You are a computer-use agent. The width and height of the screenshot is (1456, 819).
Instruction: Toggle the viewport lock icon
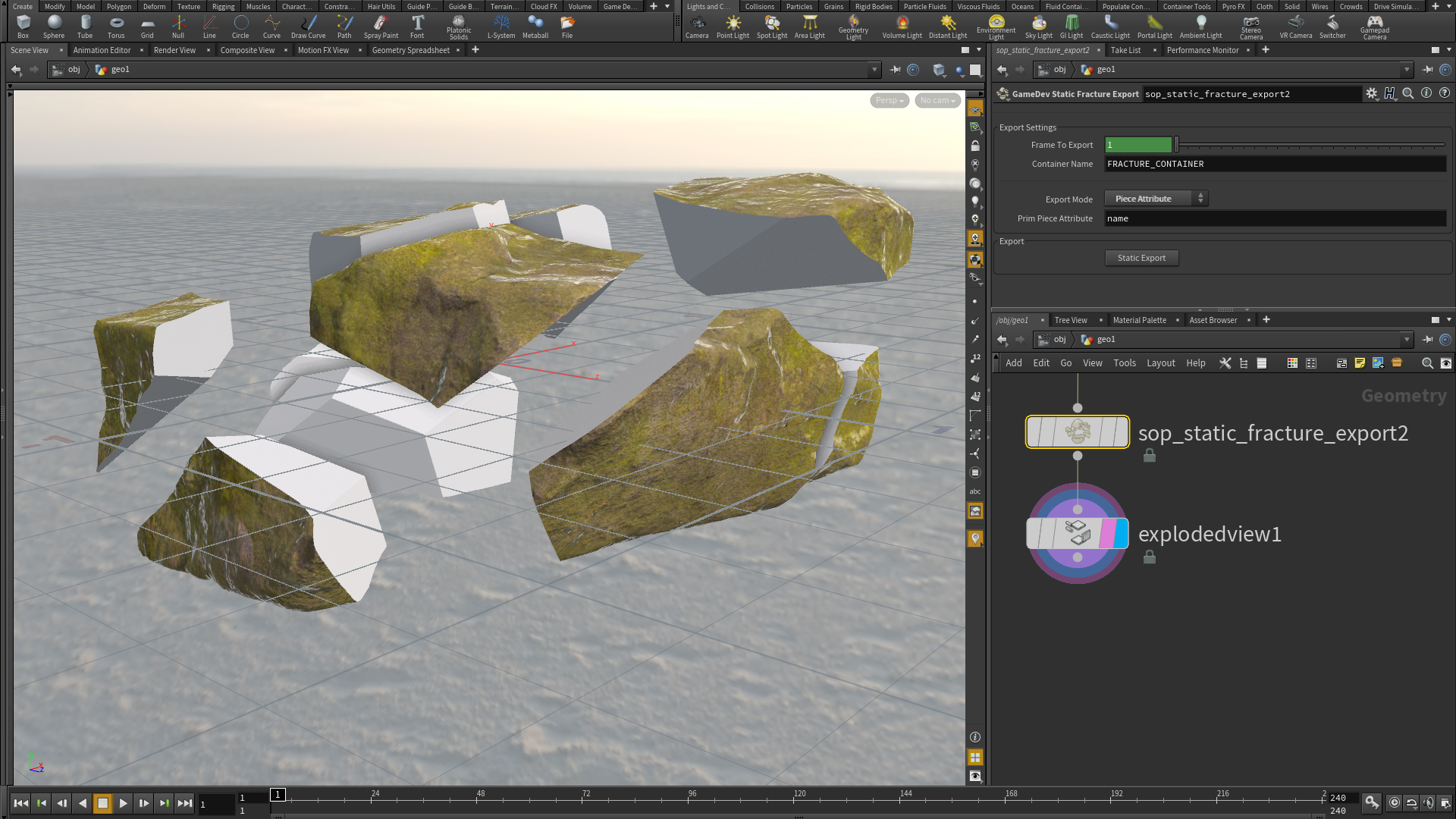click(975, 146)
